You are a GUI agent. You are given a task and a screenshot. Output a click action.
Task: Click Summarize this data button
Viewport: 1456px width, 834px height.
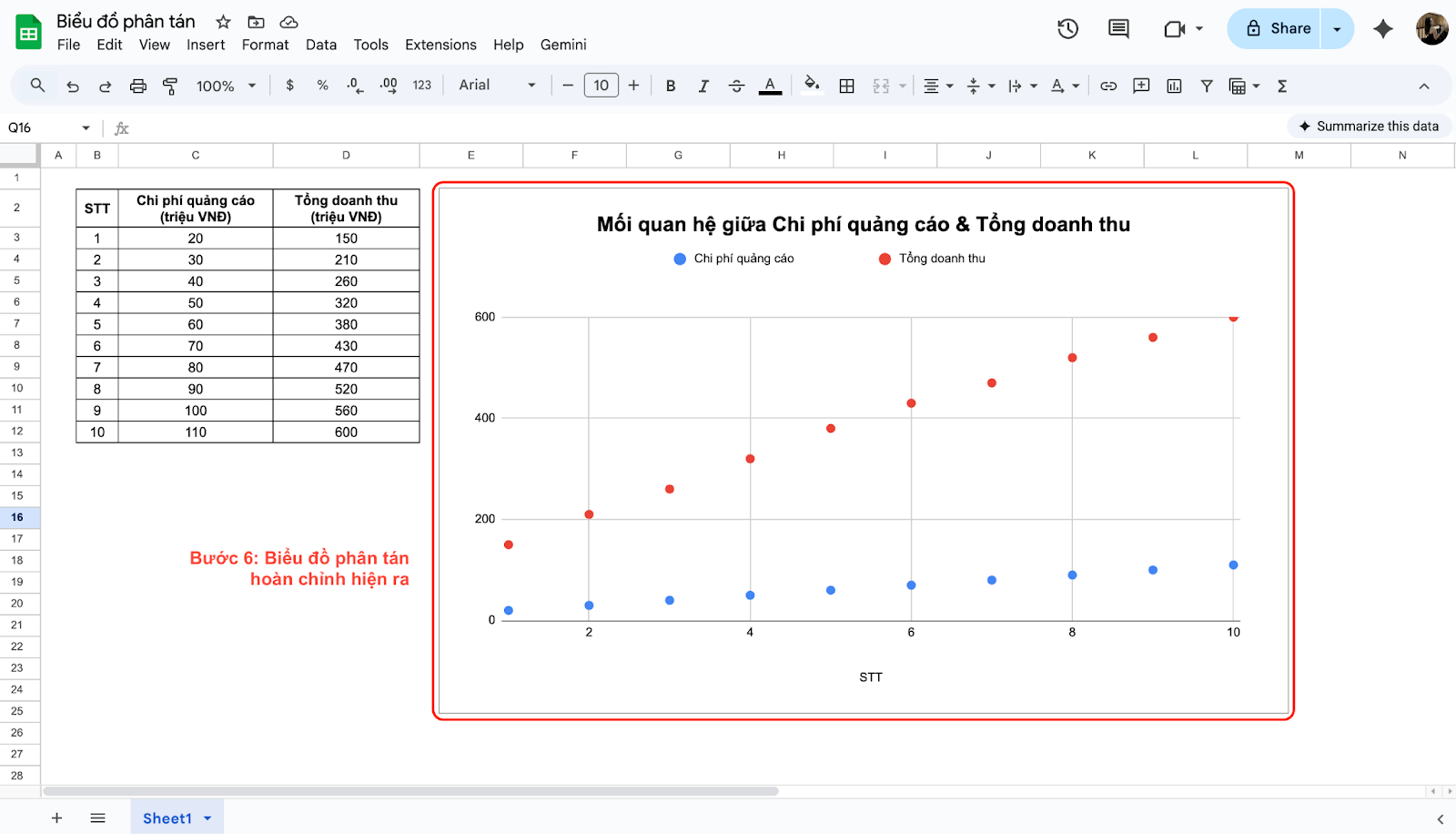[x=1369, y=127]
